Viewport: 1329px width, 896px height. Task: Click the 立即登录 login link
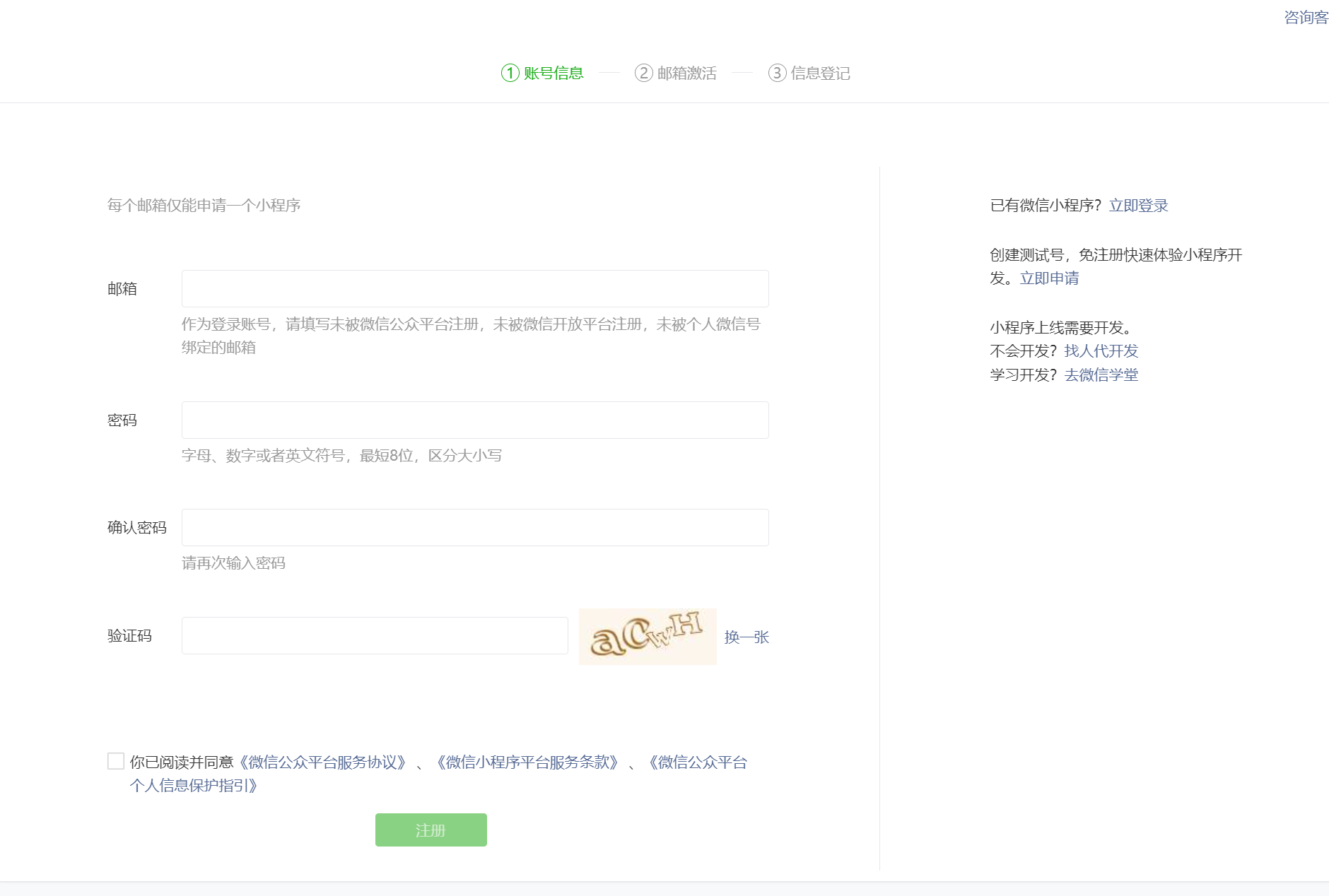(1138, 206)
